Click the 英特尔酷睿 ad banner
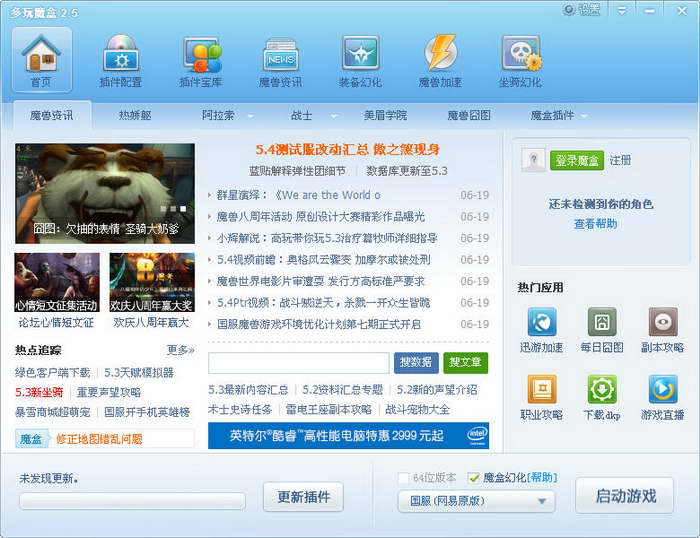The image size is (700, 538). [x=349, y=436]
